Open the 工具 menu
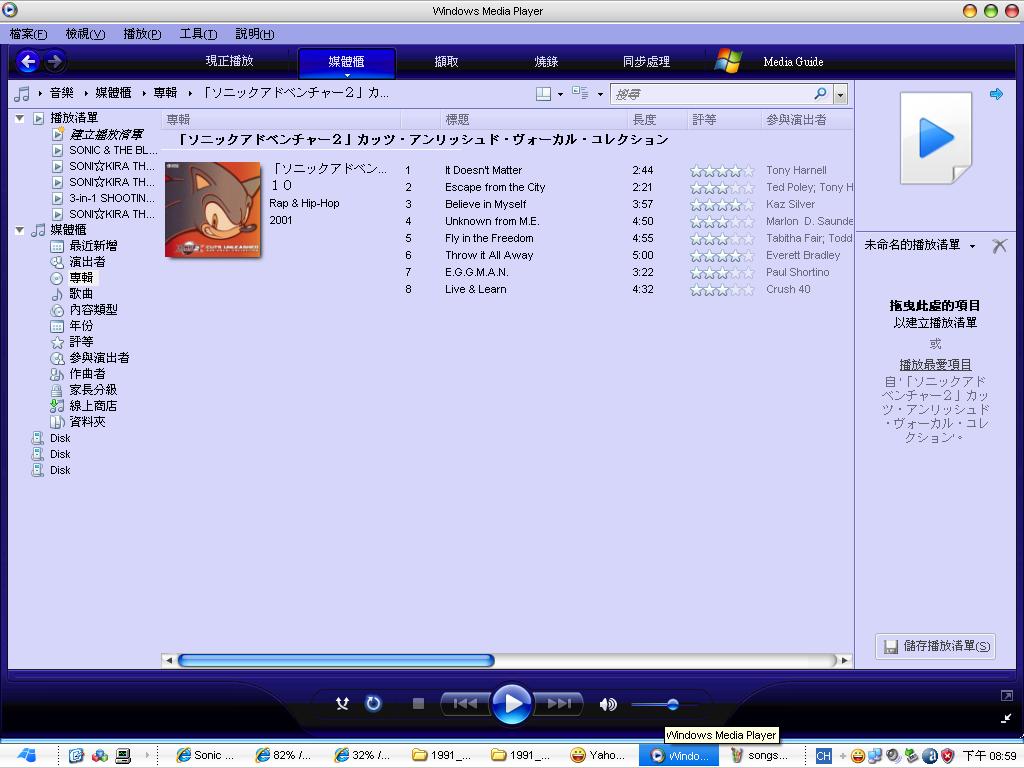1024x768 pixels. pyautogui.click(x=197, y=34)
